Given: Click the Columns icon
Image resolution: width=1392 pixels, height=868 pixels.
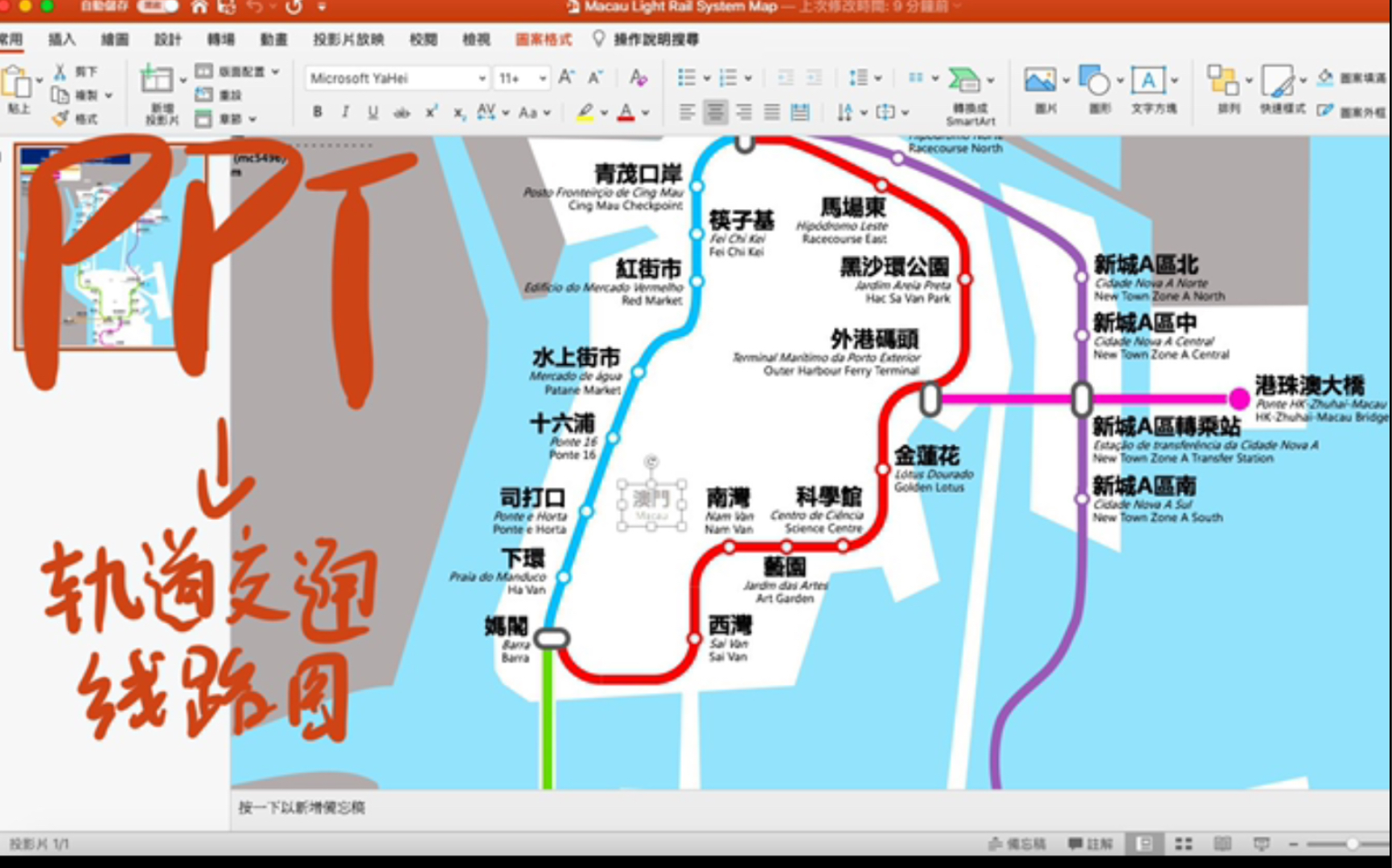Looking at the screenshot, I should (x=915, y=77).
